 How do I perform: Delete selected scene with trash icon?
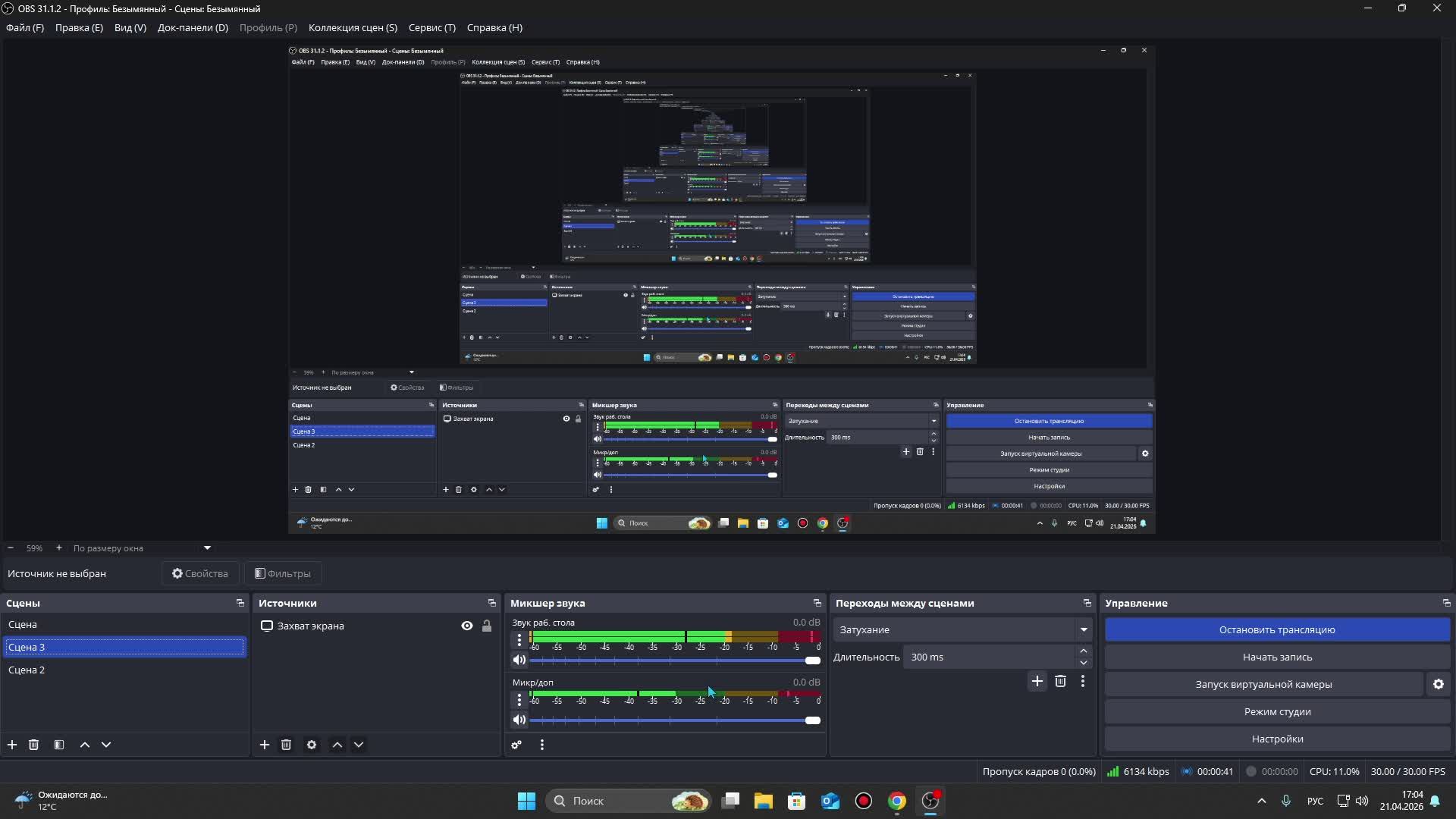[33, 745]
